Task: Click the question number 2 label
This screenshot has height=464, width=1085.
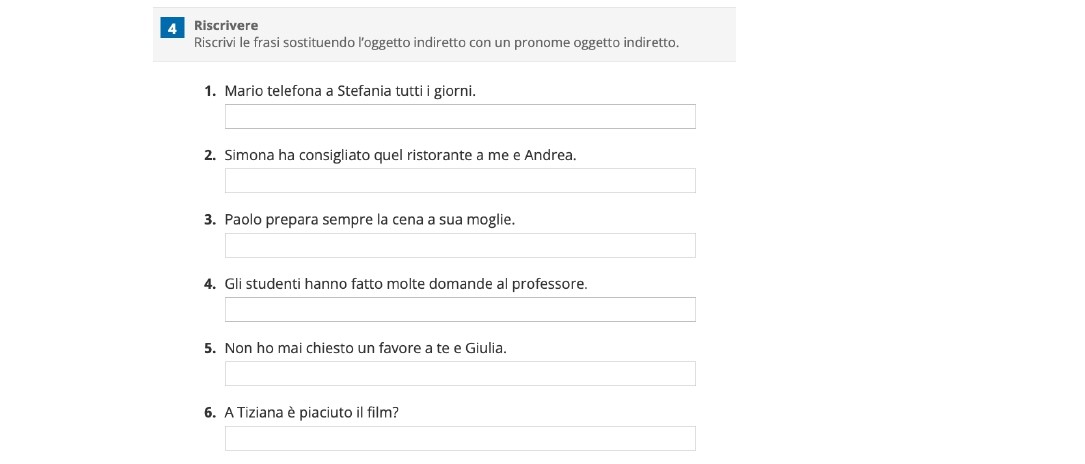Action: [x=210, y=156]
